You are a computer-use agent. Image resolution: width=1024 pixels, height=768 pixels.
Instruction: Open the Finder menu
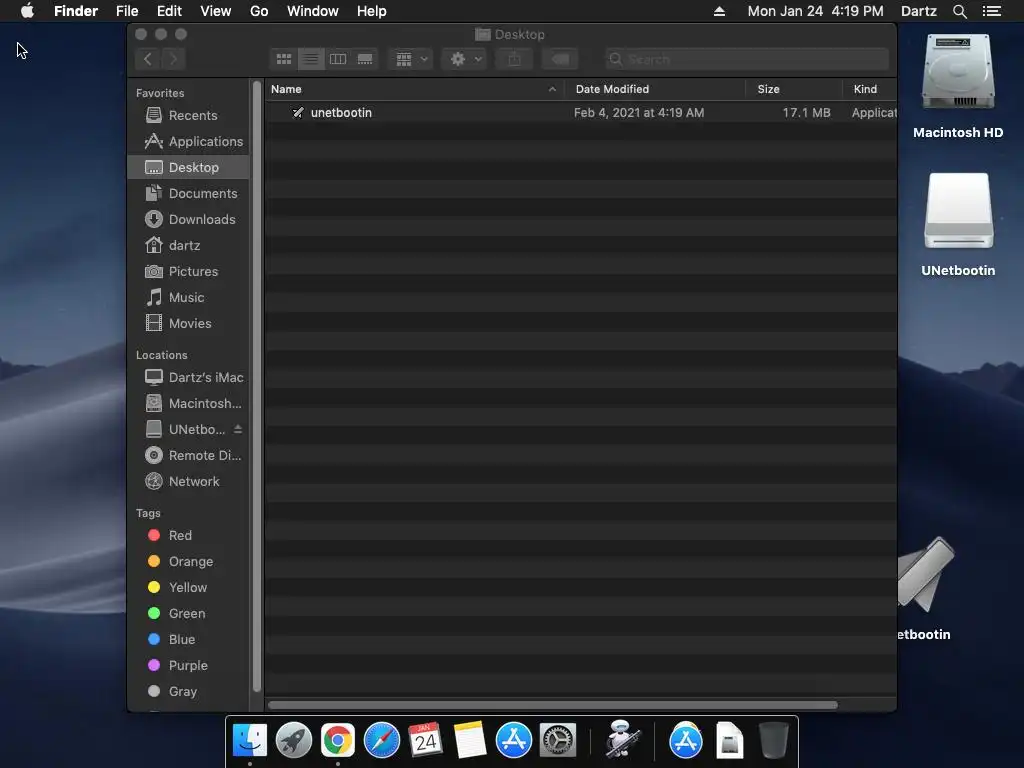point(76,11)
